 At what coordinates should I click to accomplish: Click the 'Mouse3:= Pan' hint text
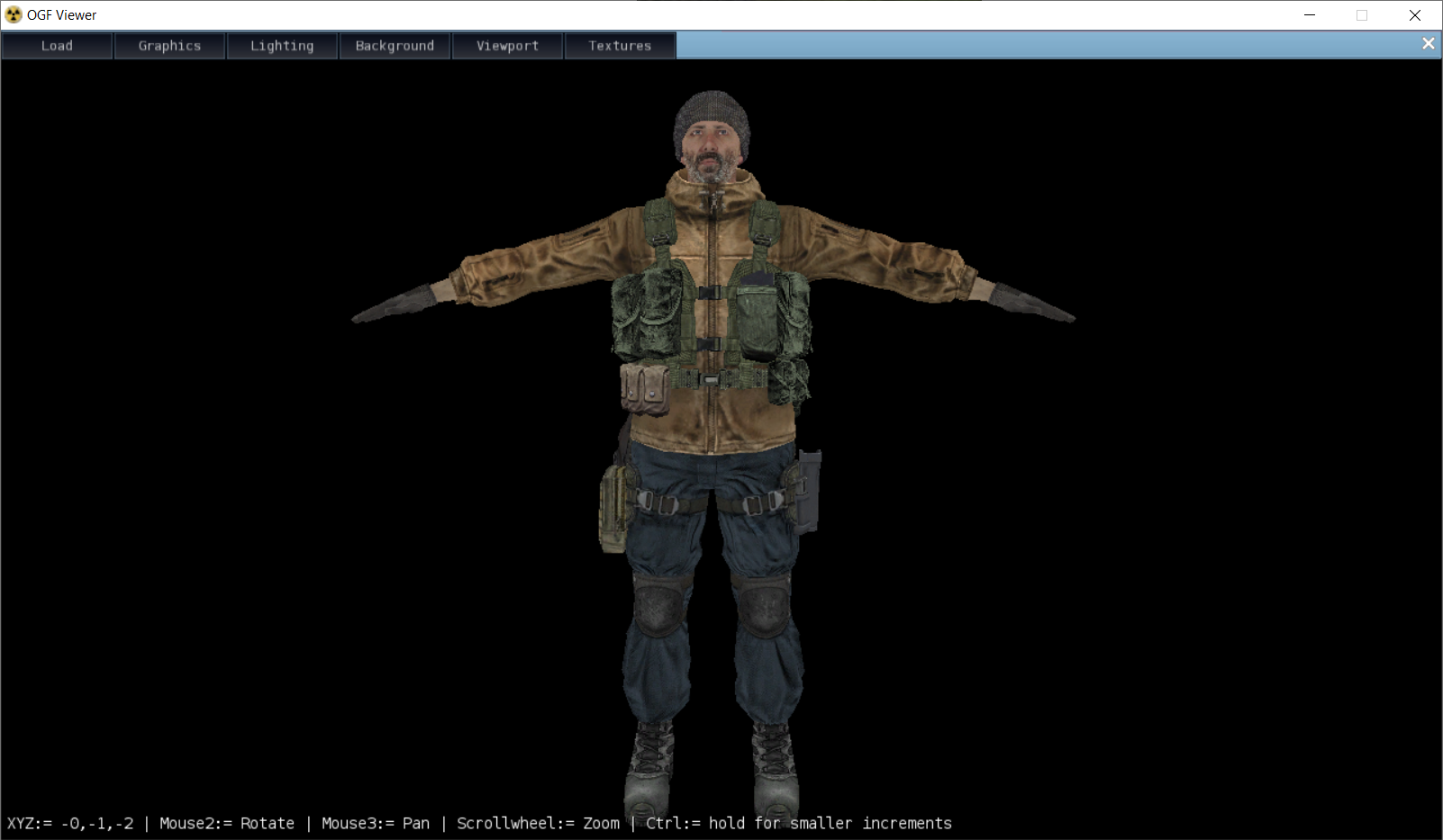(x=376, y=823)
